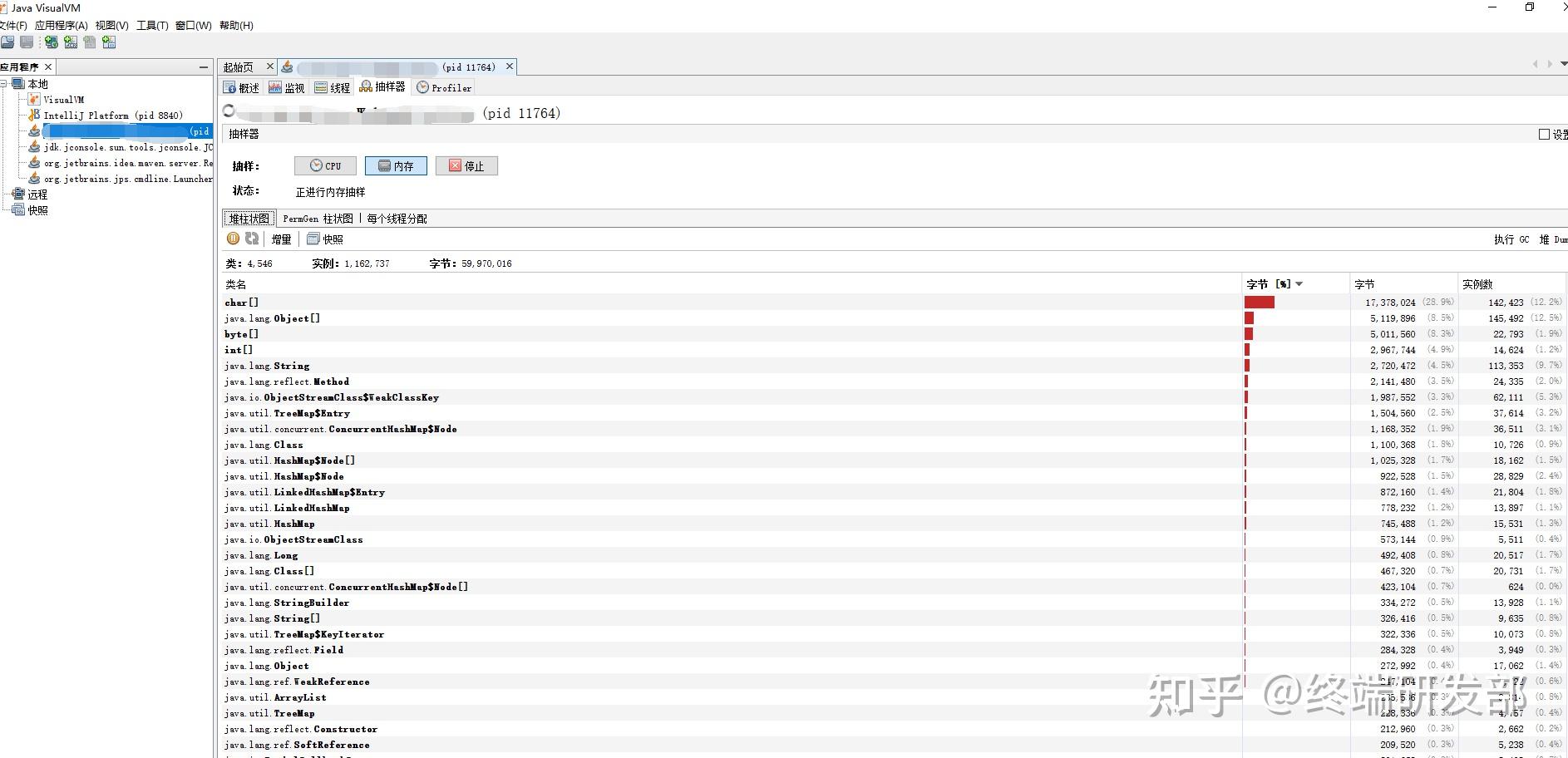Image resolution: width=1568 pixels, height=758 pixels.
Task: Minimize the 应用程序 panel with the dash button
Action: point(204,66)
